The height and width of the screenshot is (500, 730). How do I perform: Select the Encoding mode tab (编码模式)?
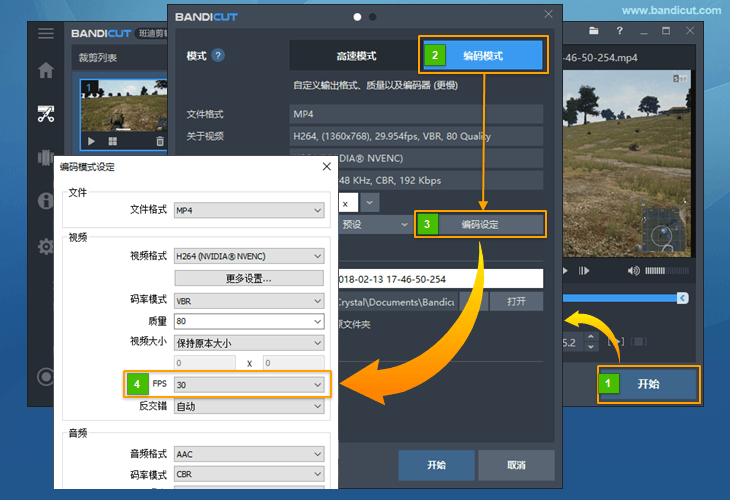[483, 56]
